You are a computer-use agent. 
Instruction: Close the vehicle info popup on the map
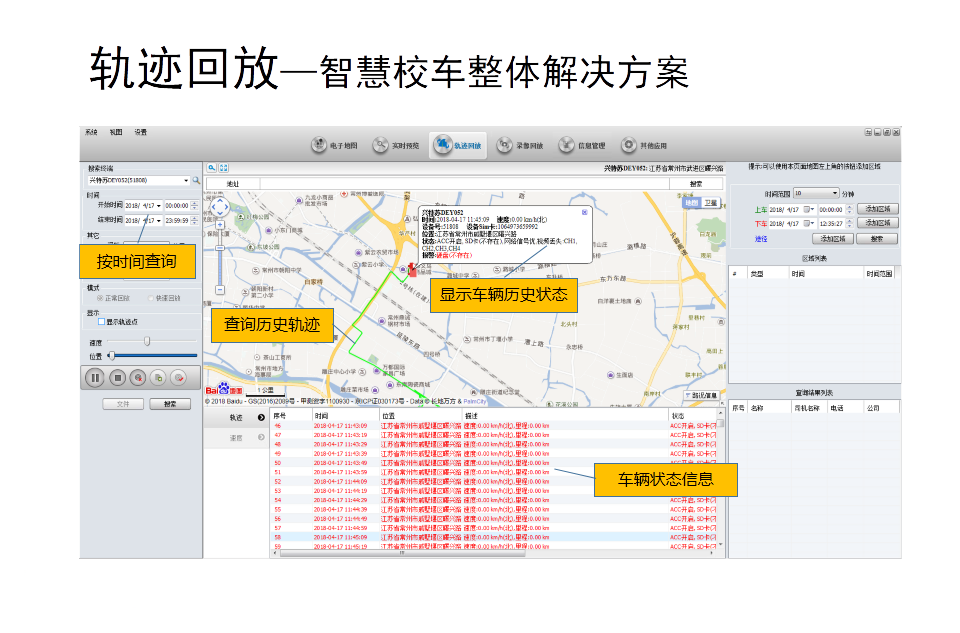point(585,212)
